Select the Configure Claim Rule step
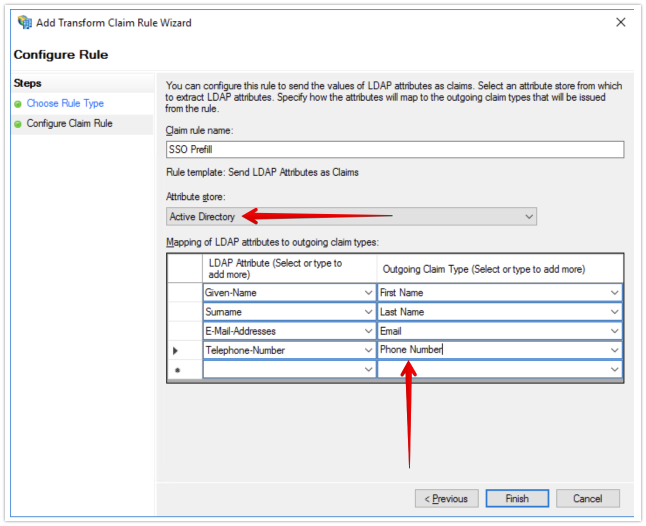The image size is (646, 526). pyautogui.click(x=69, y=124)
